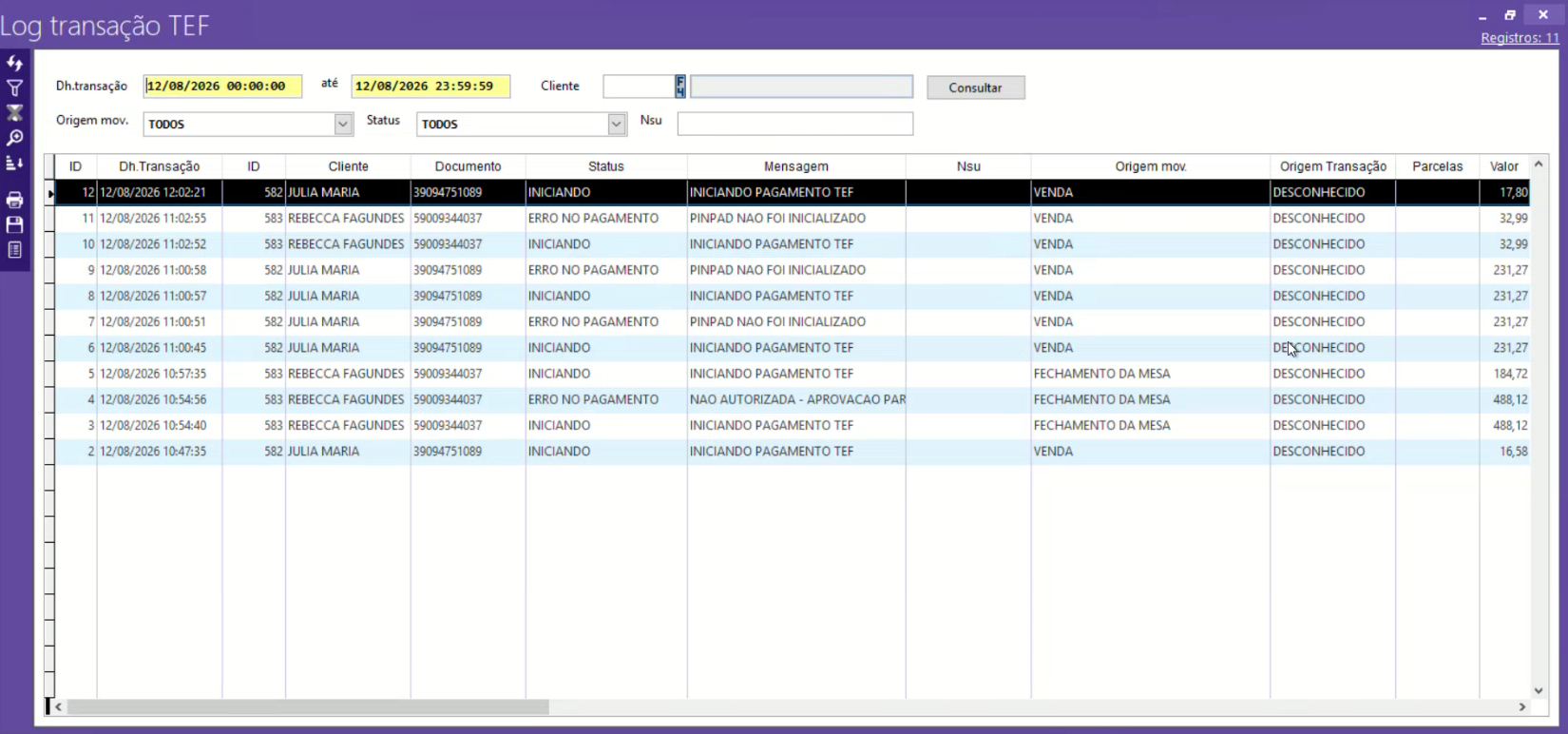This screenshot has height=734, width=1568.
Task: Click the printer icon
Action: pos(14,200)
